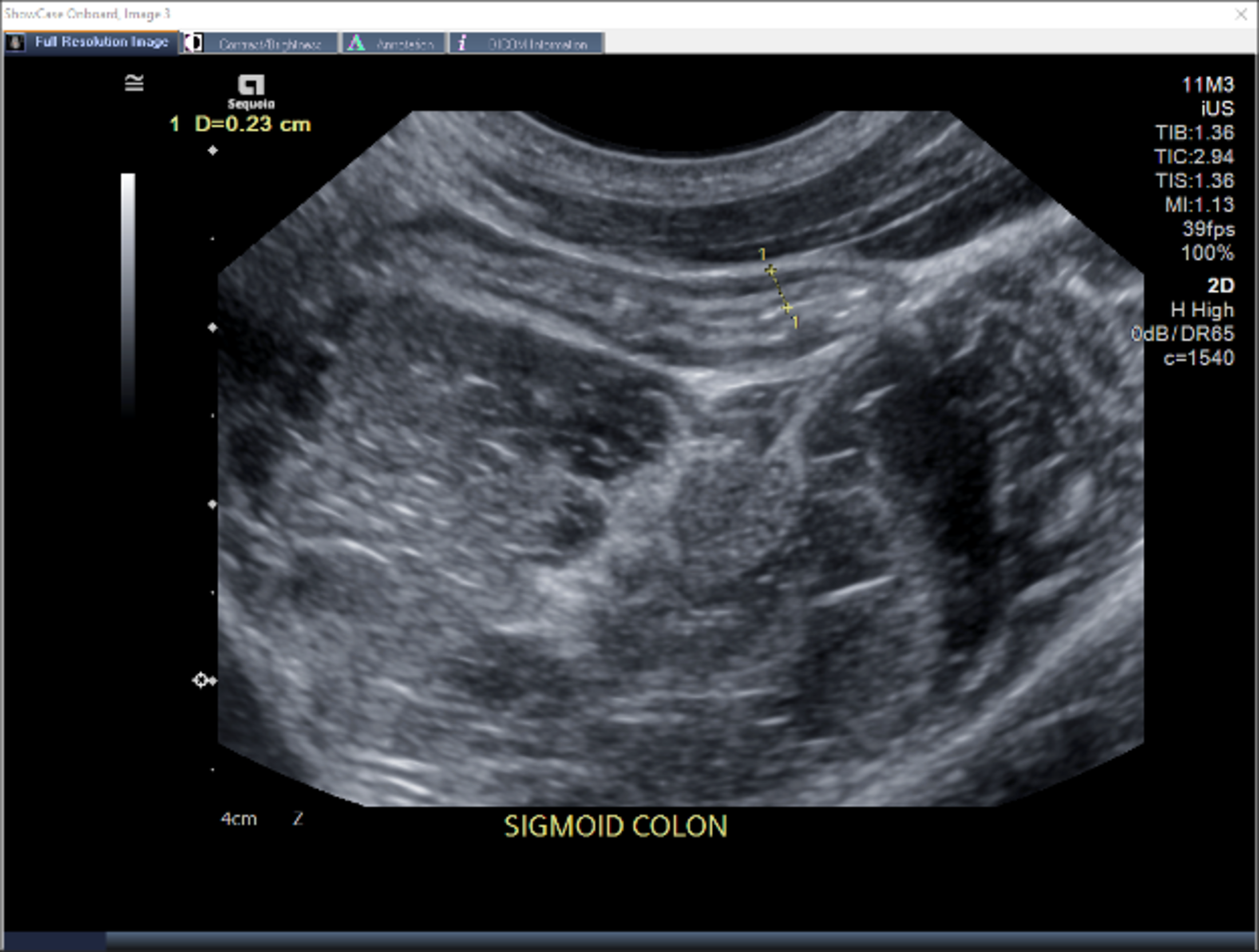This screenshot has width=1259, height=952.
Task: Click the Full Resolution Image tab icon
Action: pos(15,42)
